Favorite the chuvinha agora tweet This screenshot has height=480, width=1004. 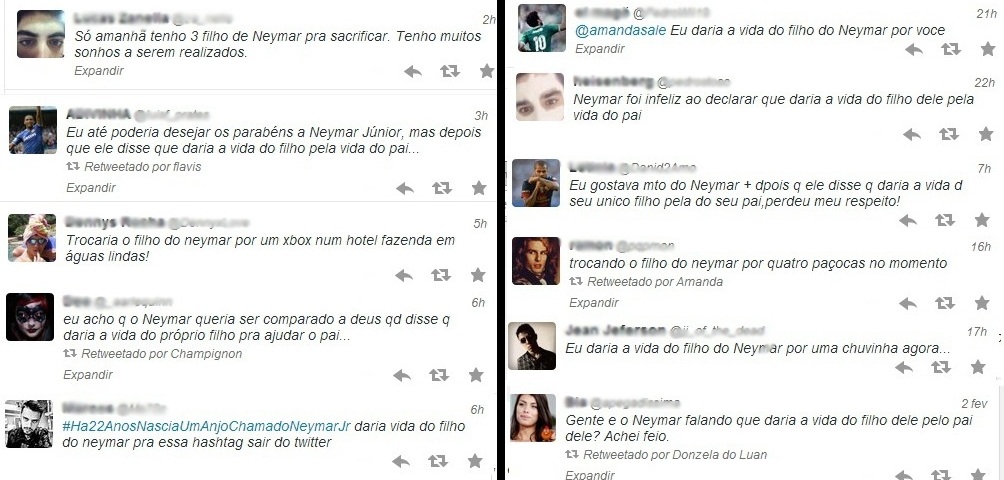tap(978, 367)
